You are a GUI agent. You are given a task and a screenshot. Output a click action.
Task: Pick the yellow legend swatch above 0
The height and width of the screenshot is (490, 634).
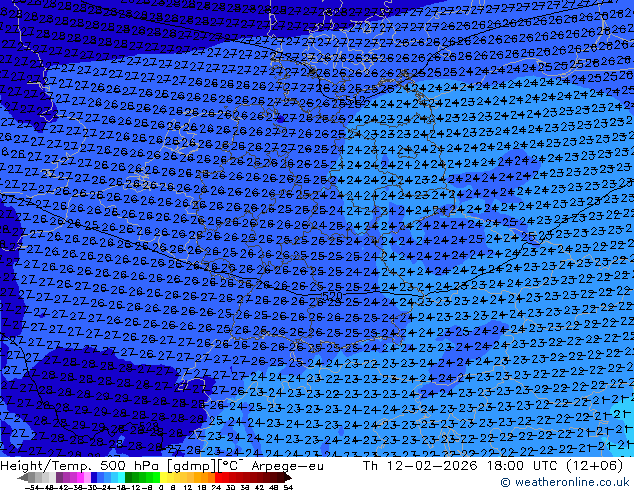click(163, 477)
